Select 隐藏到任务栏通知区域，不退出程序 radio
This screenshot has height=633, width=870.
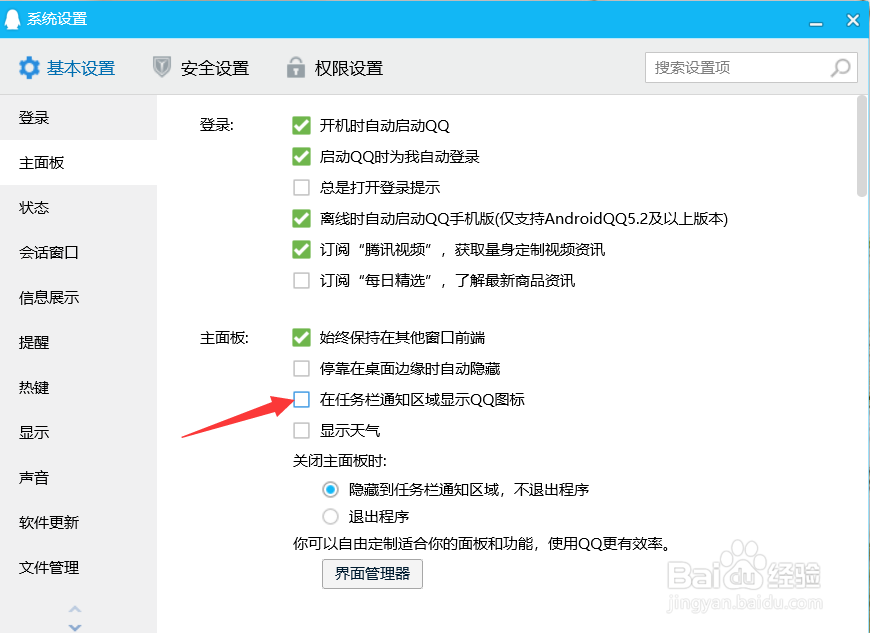pyautogui.click(x=330, y=489)
